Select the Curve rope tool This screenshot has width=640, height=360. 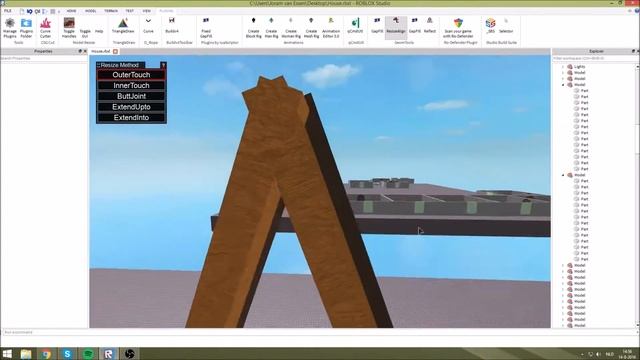[149, 26]
